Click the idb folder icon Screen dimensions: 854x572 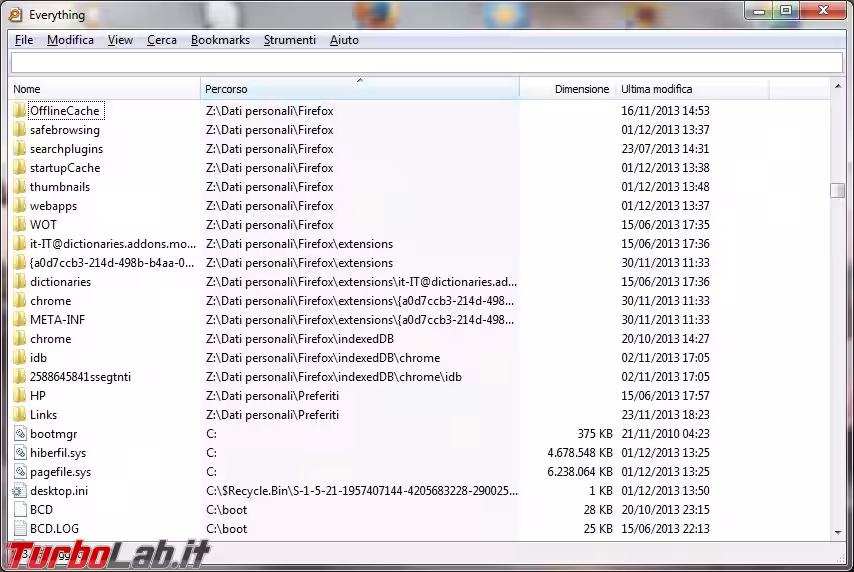pos(20,358)
